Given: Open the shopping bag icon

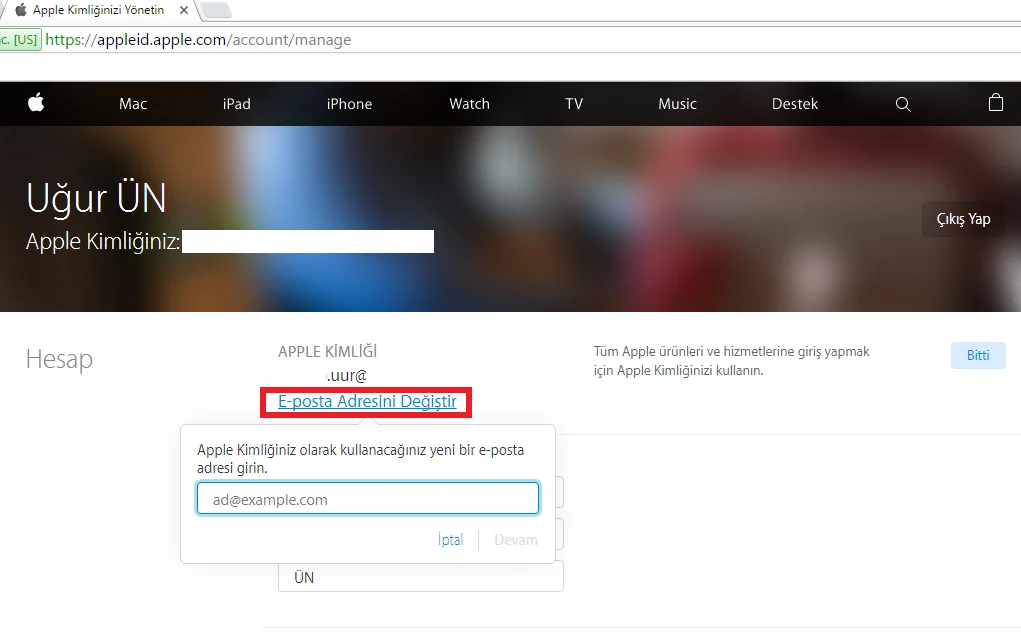Looking at the screenshot, I should click(x=995, y=103).
